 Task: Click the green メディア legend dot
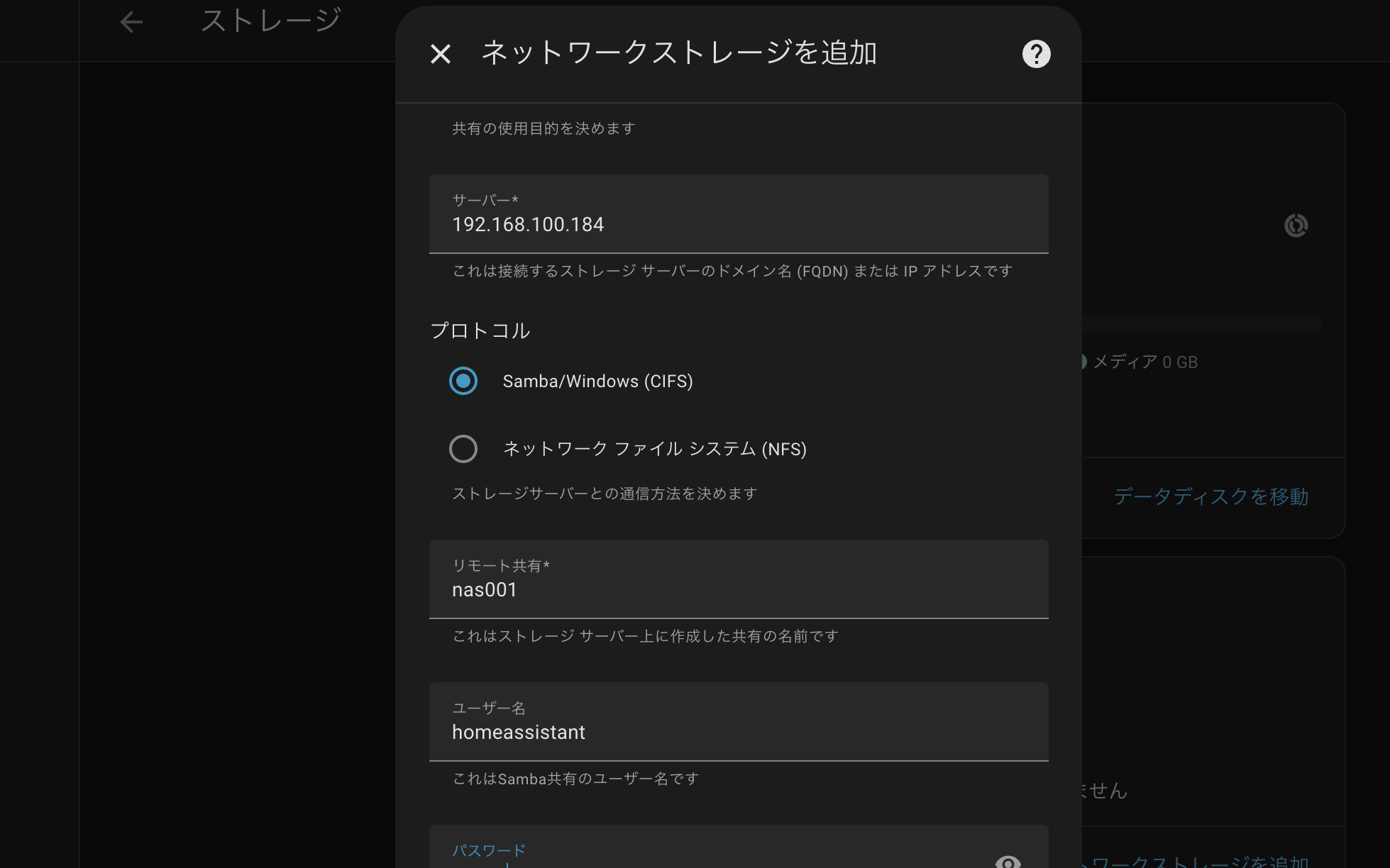click(1083, 362)
